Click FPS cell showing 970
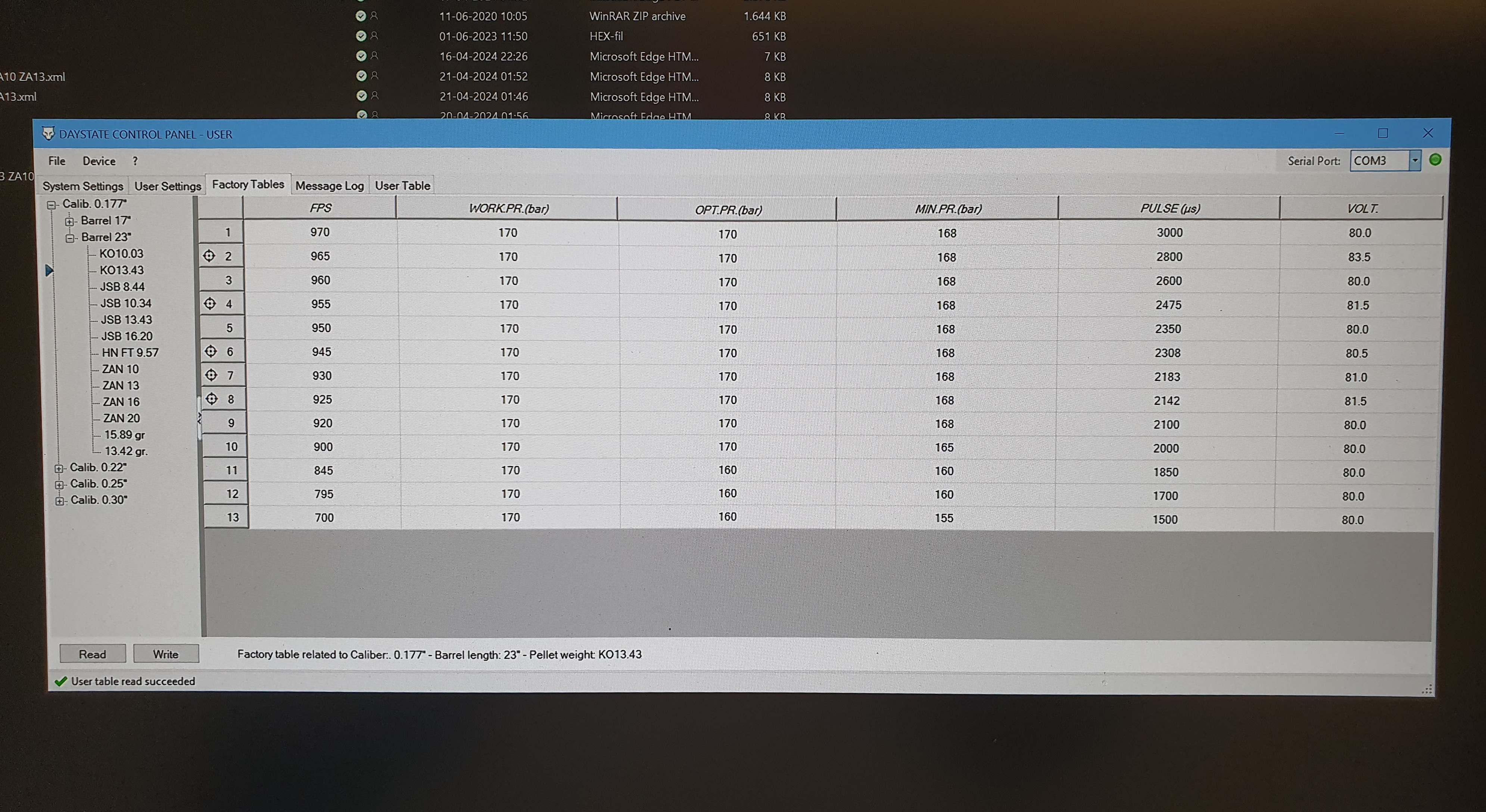Screen dimensions: 1486x812 320,232
